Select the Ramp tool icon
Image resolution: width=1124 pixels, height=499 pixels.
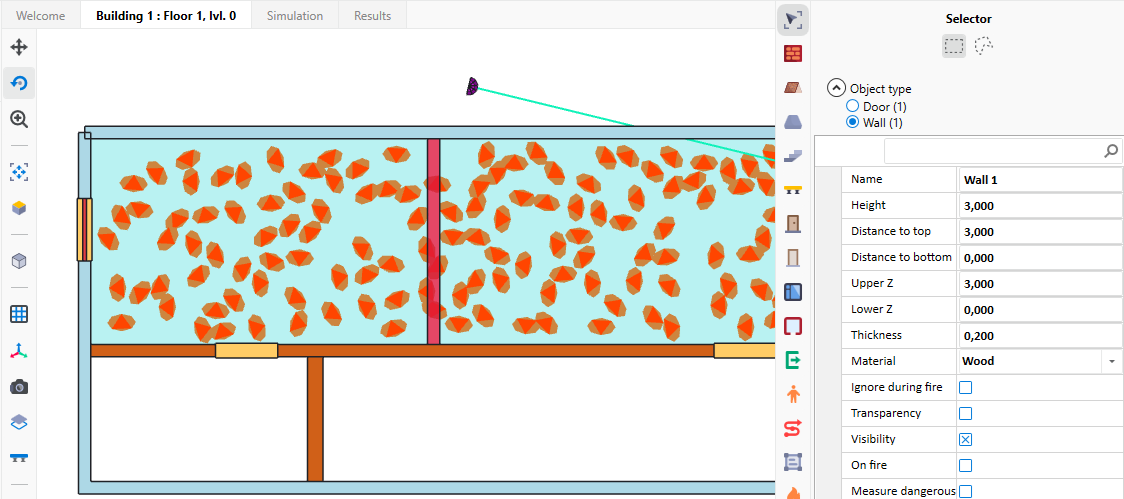793,121
